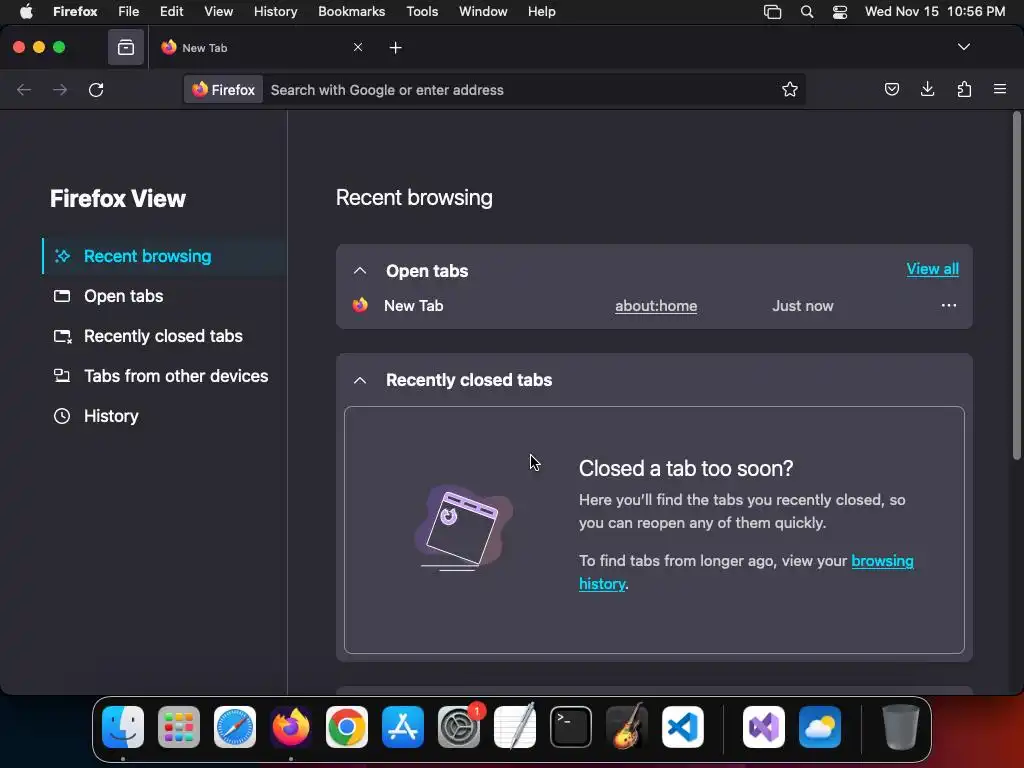Click the Firefox identity box in address bar

(224, 89)
